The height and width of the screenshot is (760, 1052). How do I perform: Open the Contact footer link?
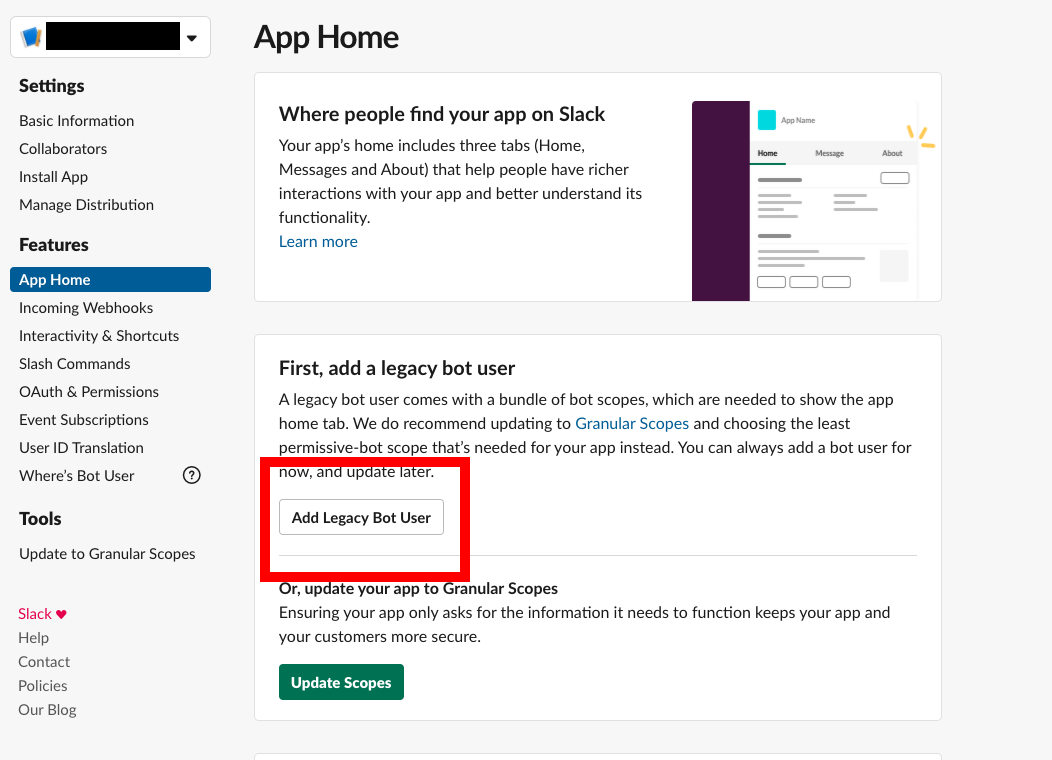[x=44, y=662]
